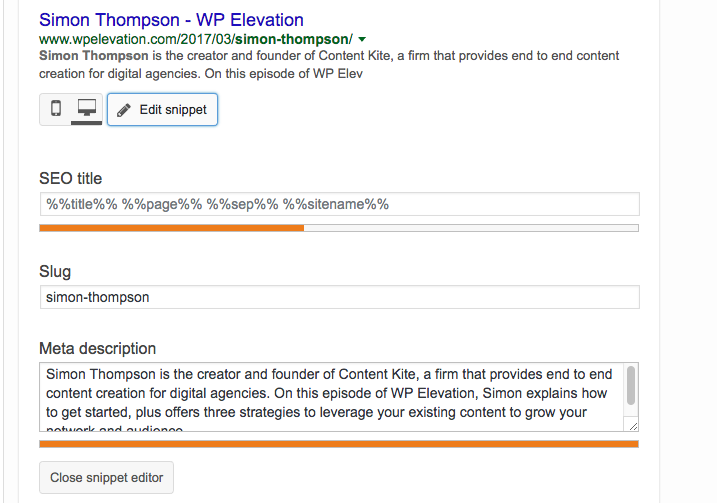Click the textarea resize handle corner
Image resolution: width=717 pixels, height=503 pixels.
pyautogui.click(x=633, y=427)
